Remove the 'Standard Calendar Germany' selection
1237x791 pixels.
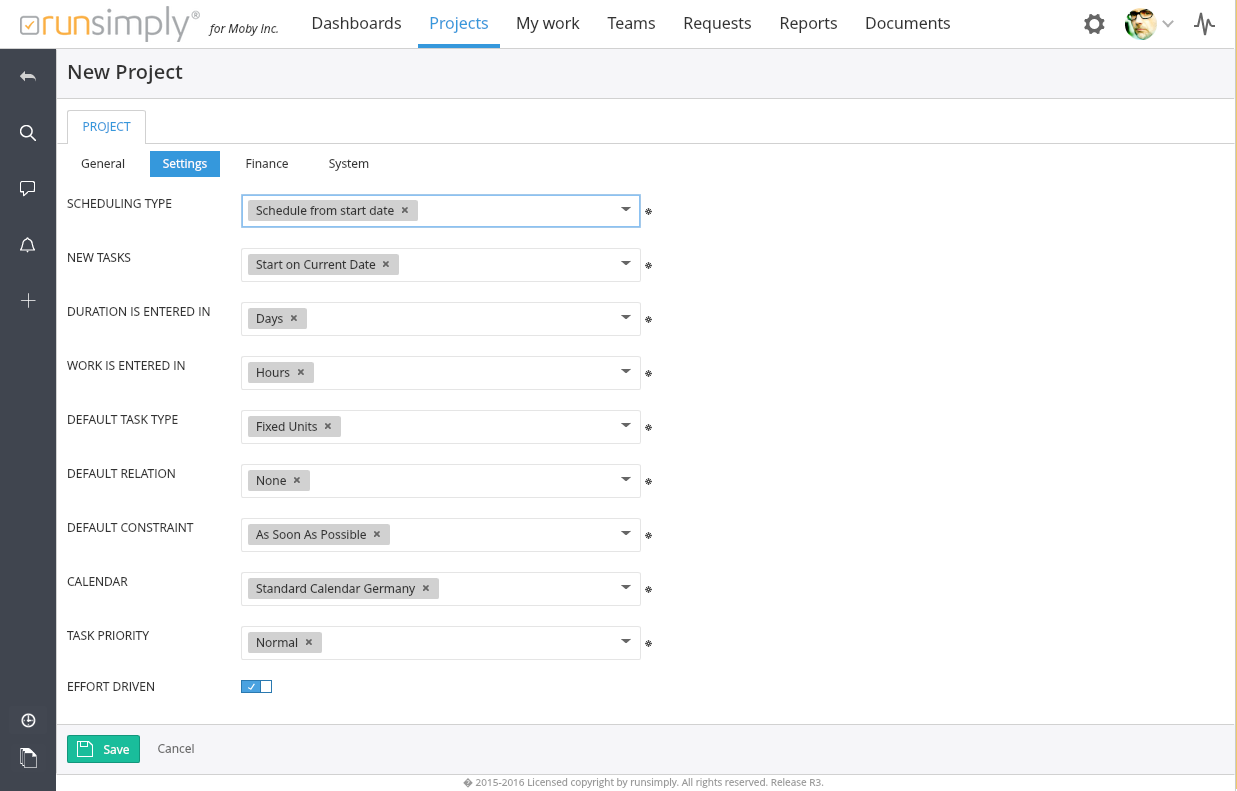point(426,589)
